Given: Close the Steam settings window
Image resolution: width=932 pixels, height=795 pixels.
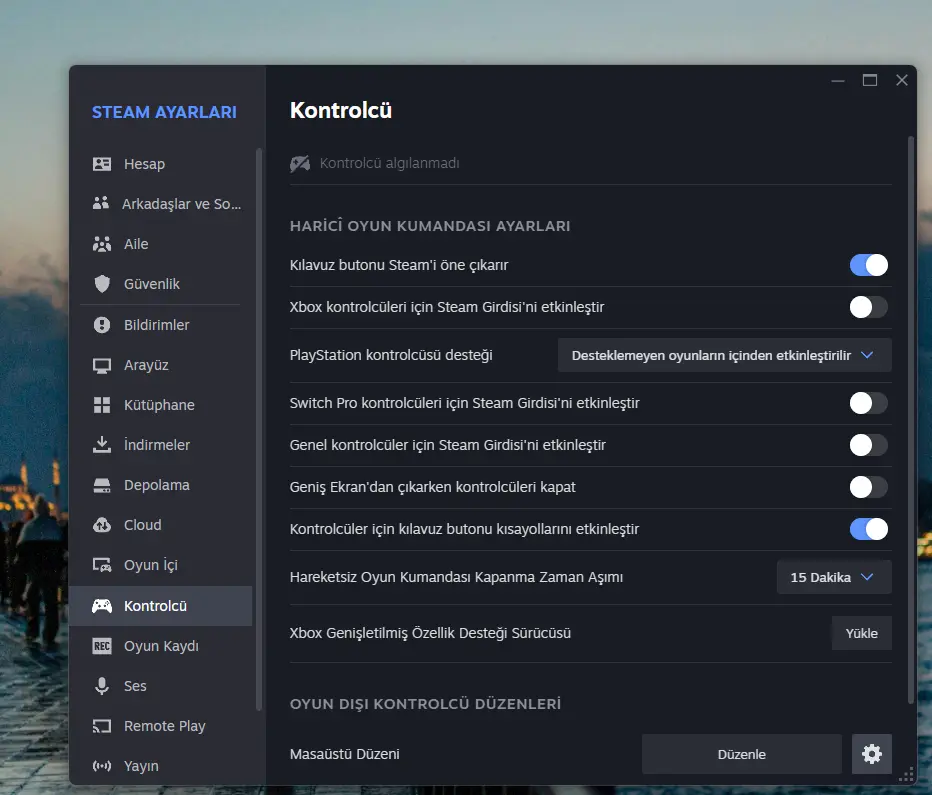Looking at the screenshot, I should 902,80.
